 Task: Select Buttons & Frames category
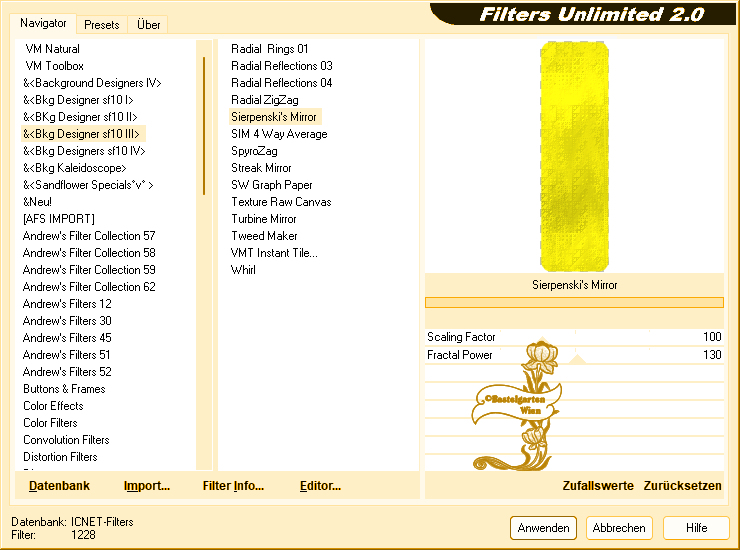click(x=64, y=389)
